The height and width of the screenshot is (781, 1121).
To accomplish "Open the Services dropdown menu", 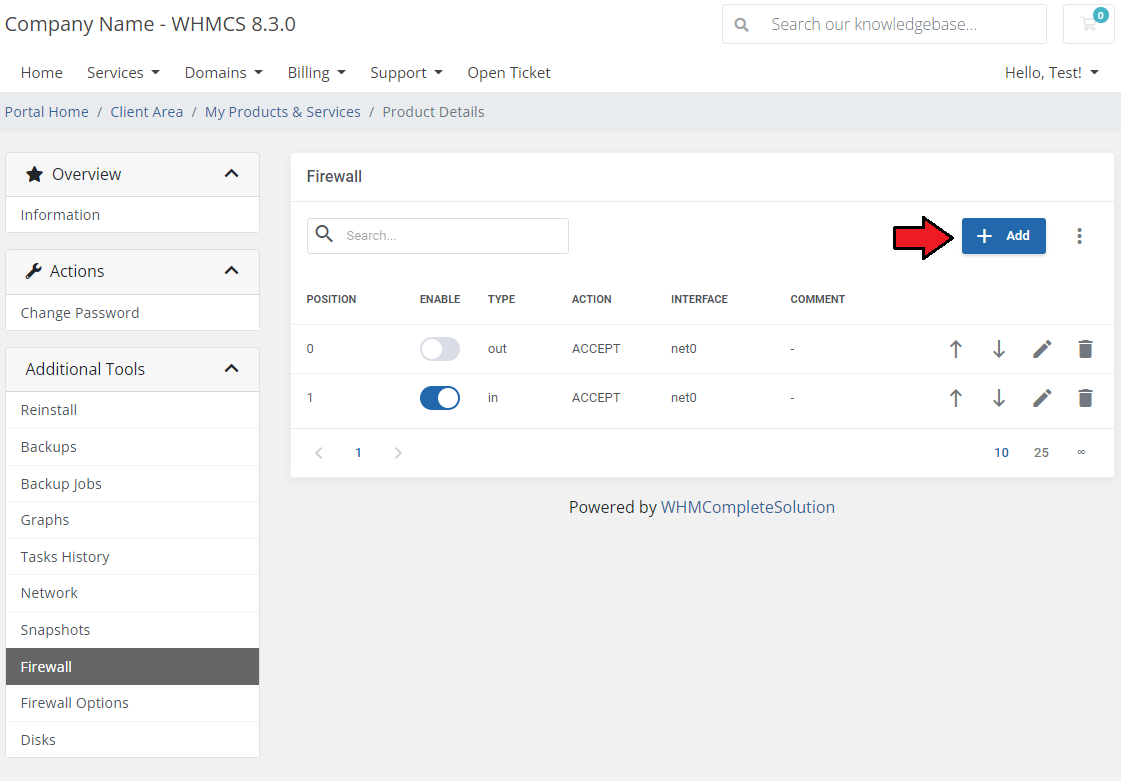I will pyautogui.click(x=123, y=73).
